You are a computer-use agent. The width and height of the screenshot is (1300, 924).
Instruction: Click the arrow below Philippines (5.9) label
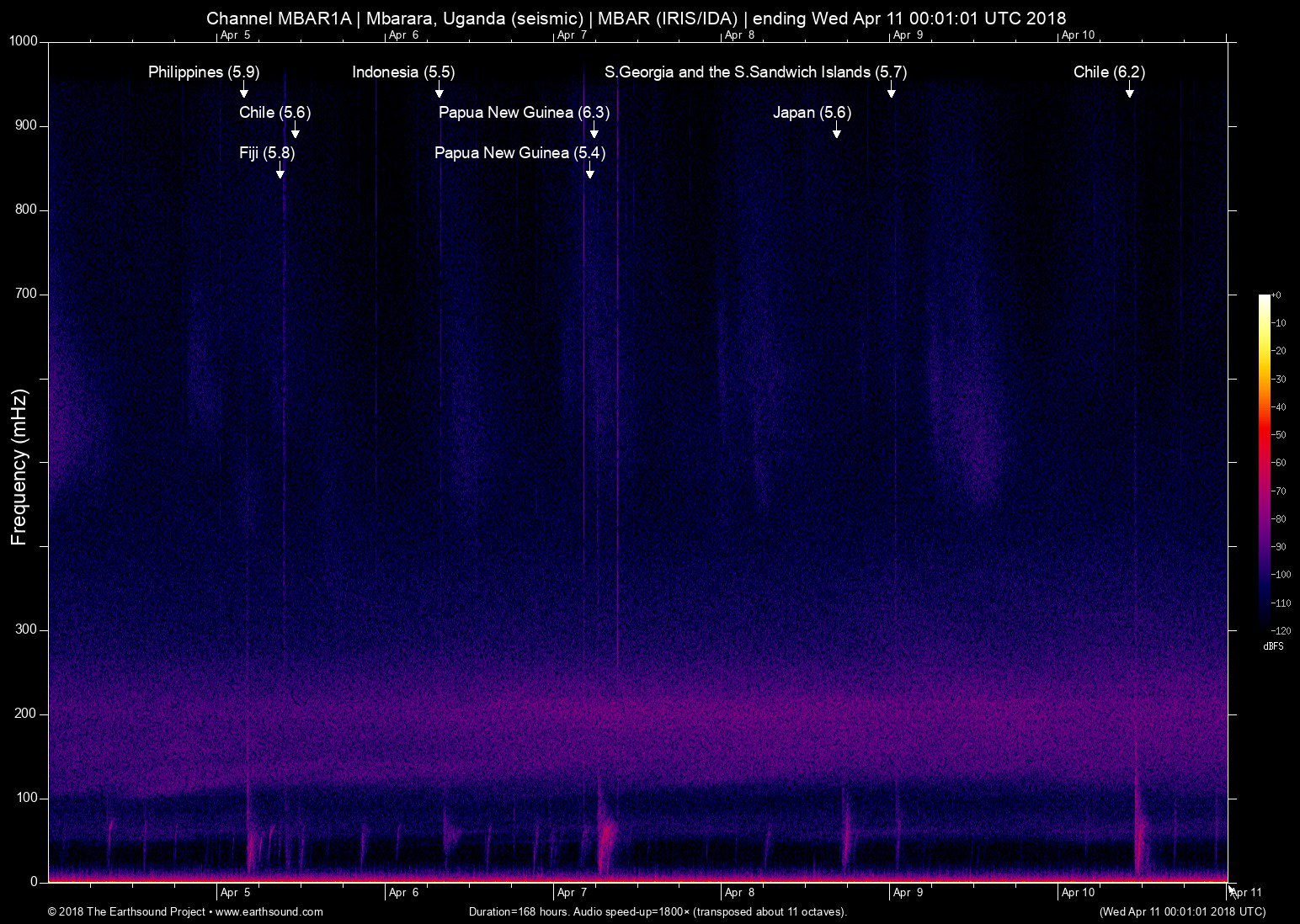coord(244,90)
